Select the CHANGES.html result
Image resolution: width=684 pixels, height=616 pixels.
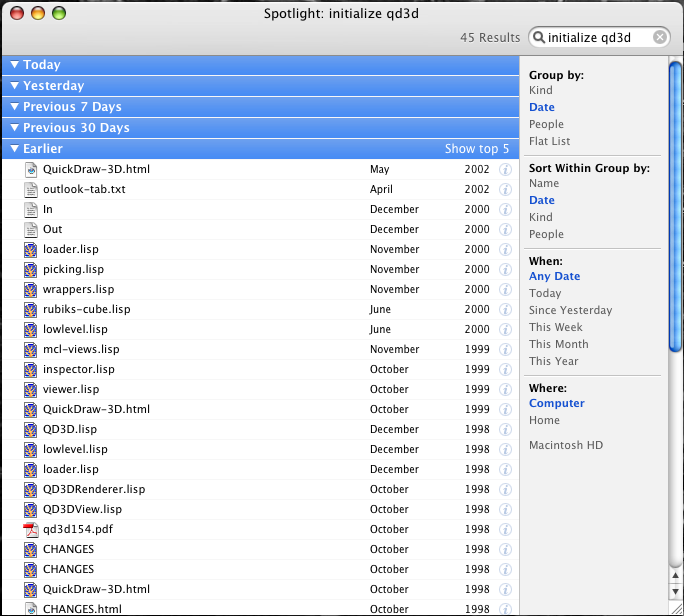pos(260,609)
